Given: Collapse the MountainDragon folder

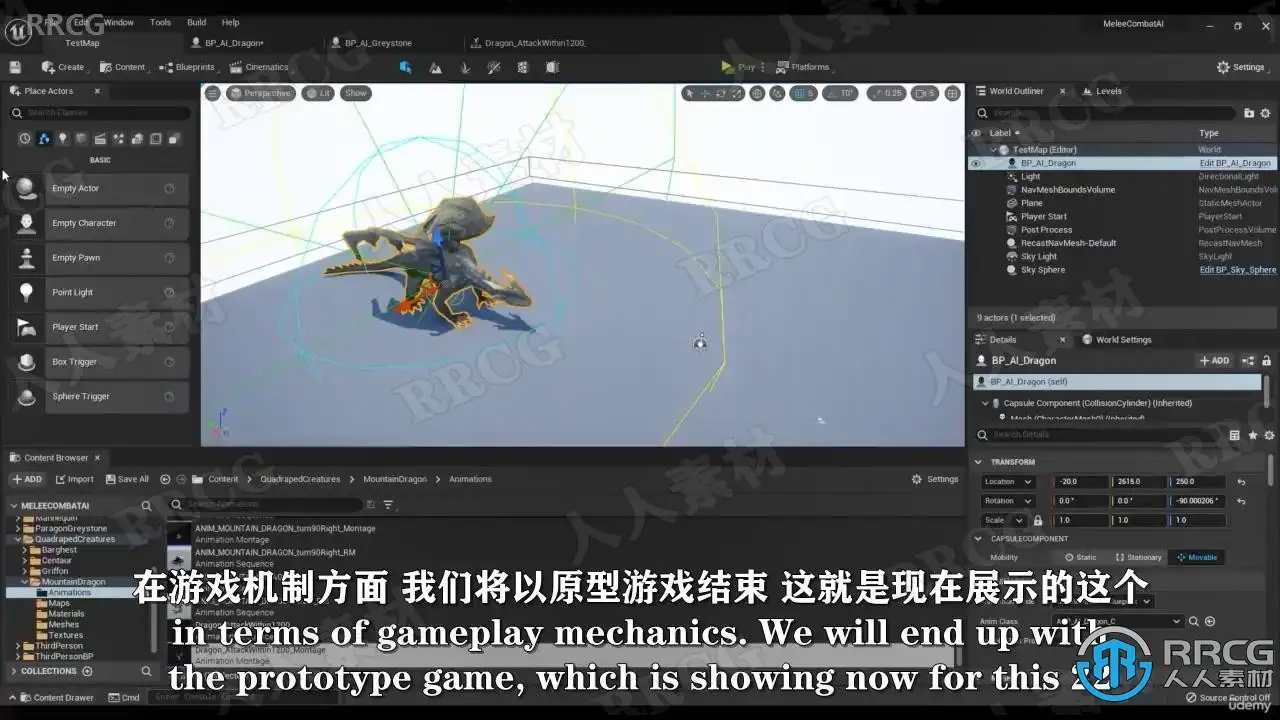Looking at the screenshot, I should (24, 582).
